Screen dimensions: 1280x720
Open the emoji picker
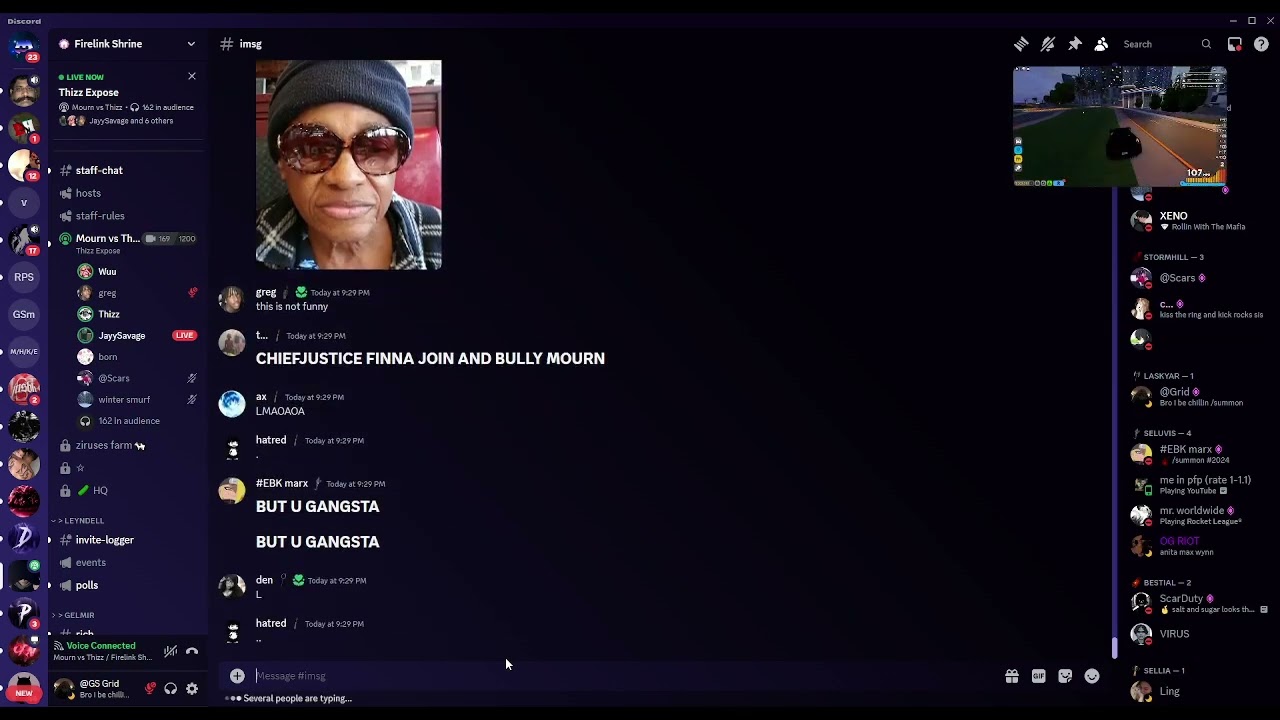1092,676
